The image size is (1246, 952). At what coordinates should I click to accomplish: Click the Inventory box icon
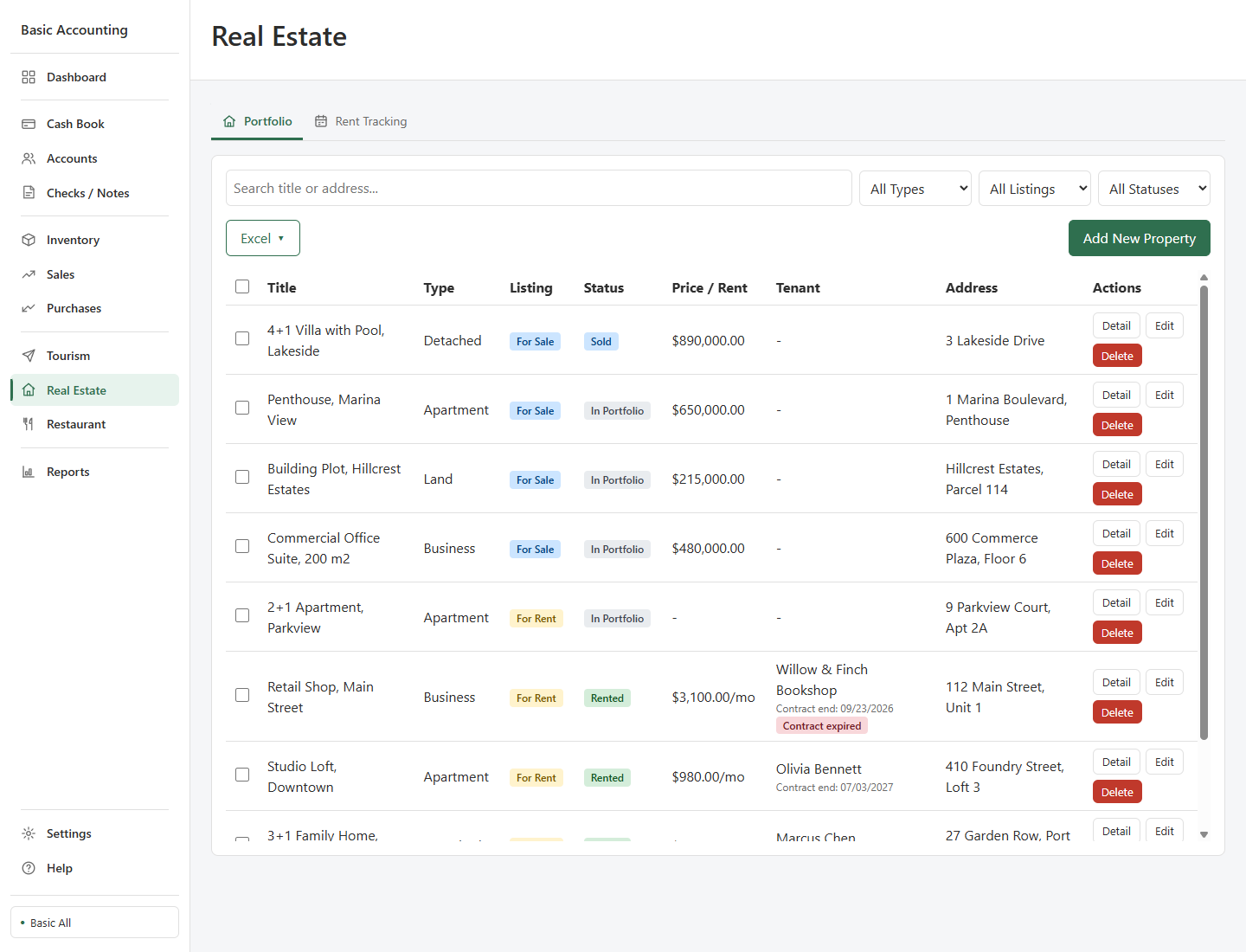click(x=29, y=240)
